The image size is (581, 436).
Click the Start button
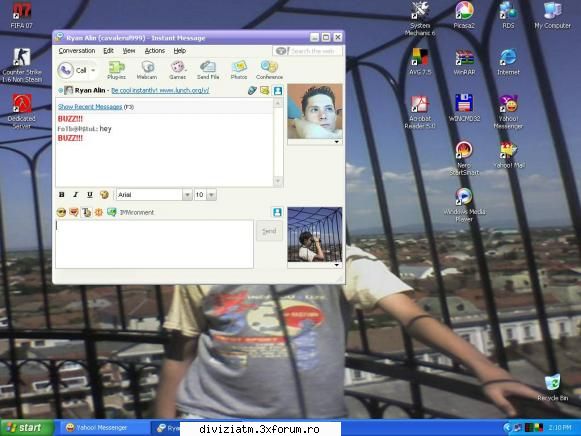[26, 428]
